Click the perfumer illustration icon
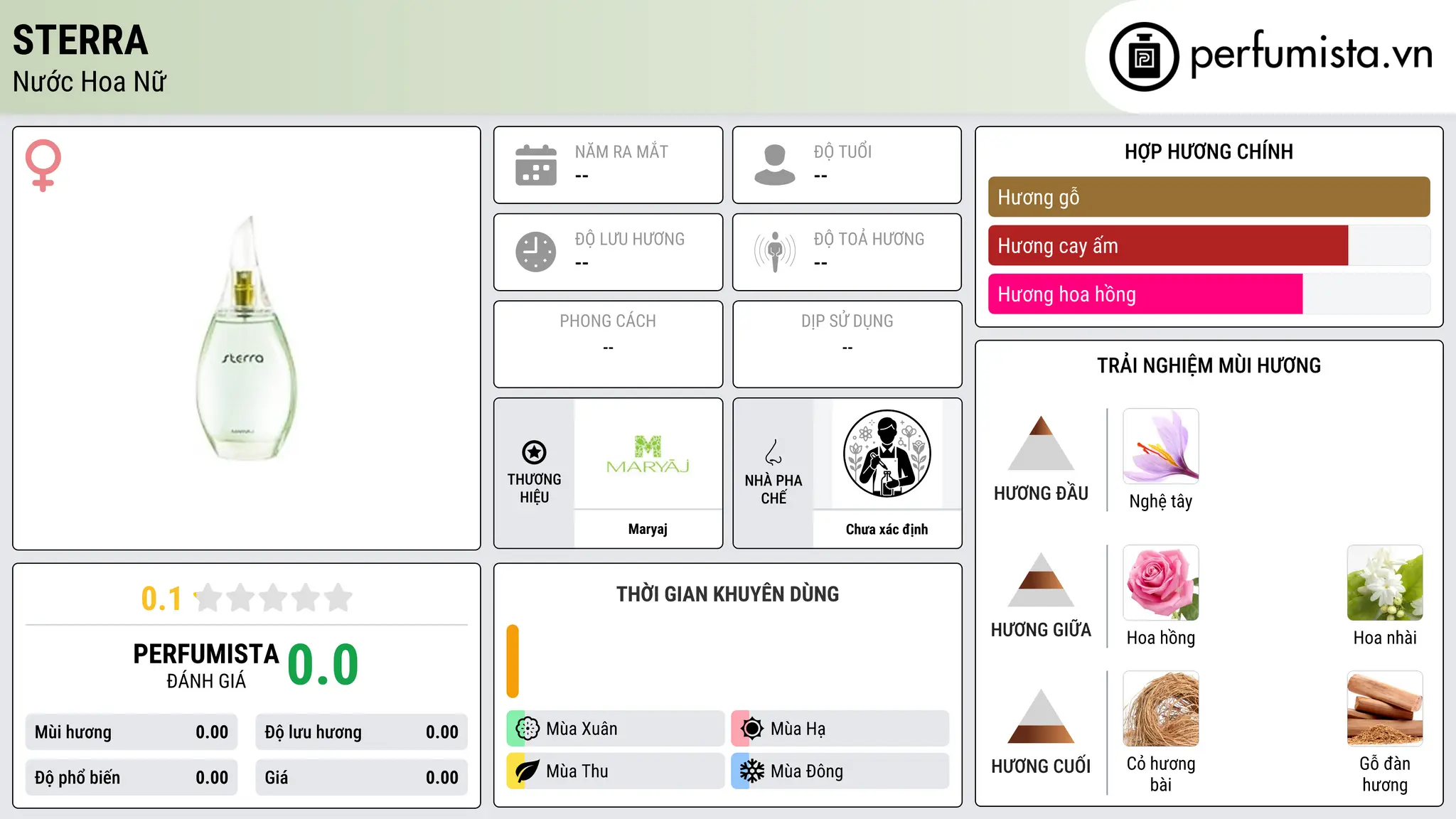Image resolution: width=1456 pixels, height=819 pixels. 887,454
